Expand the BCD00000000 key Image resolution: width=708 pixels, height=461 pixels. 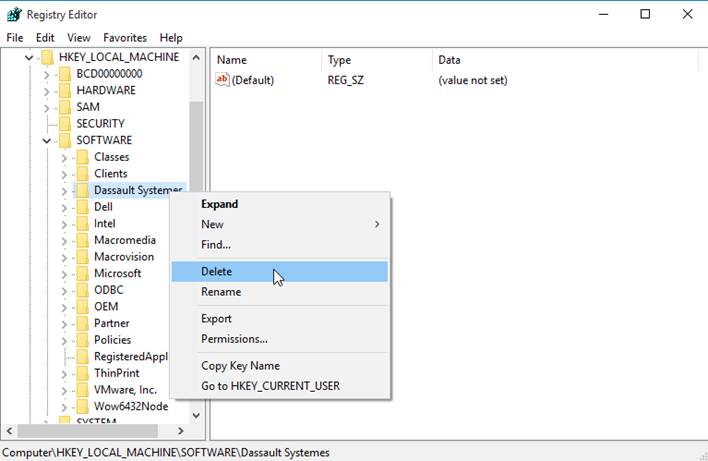(x=47, y=75)
